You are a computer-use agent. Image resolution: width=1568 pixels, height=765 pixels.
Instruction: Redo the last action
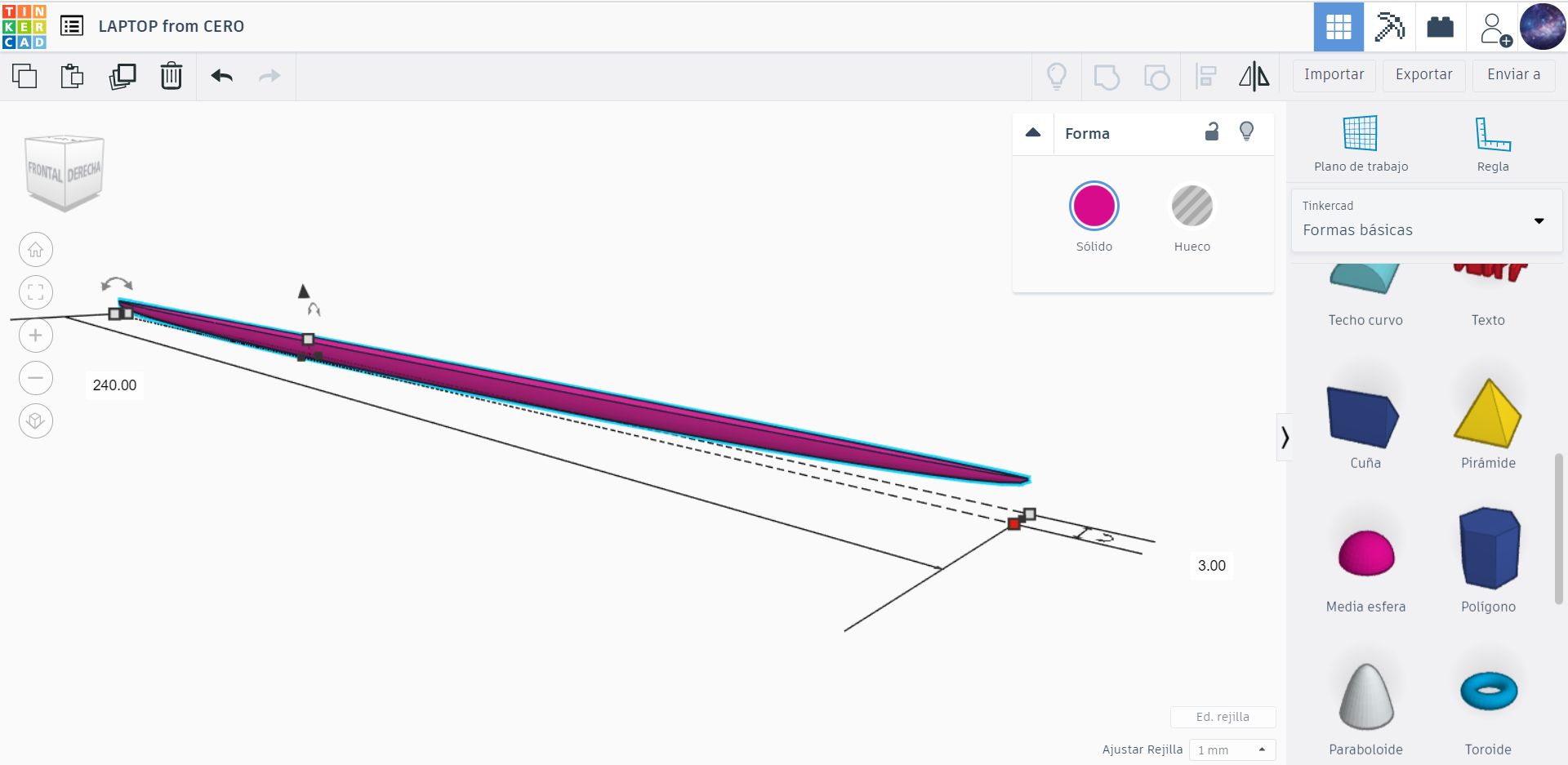pyautogui.click(x=269, y=76)
